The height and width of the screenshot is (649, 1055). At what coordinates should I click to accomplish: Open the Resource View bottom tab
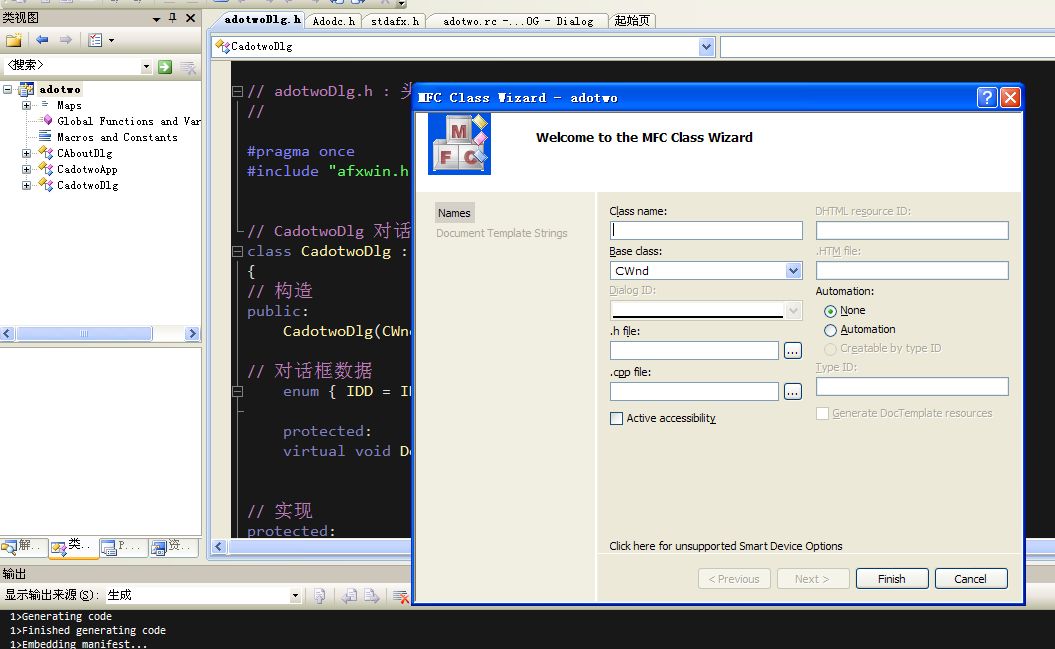point(173,547)
